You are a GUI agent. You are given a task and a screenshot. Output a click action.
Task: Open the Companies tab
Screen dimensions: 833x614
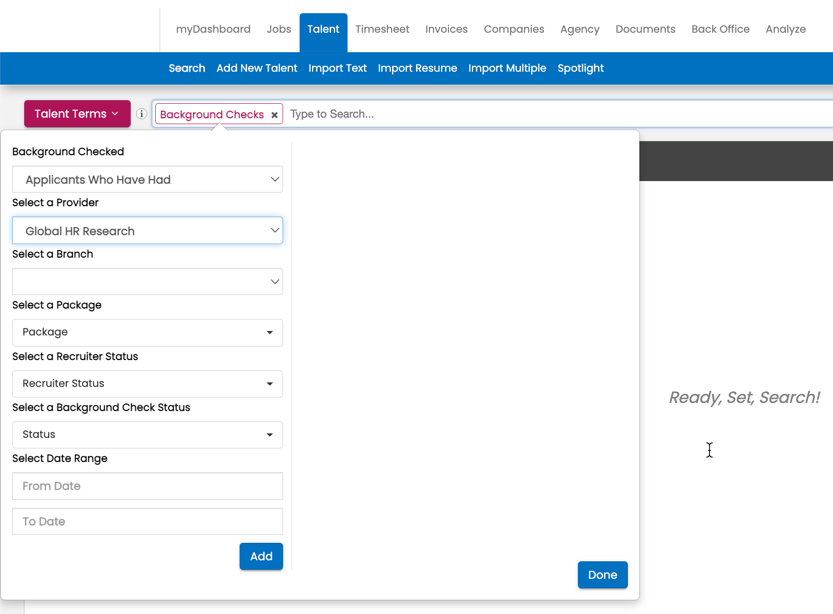514,29
